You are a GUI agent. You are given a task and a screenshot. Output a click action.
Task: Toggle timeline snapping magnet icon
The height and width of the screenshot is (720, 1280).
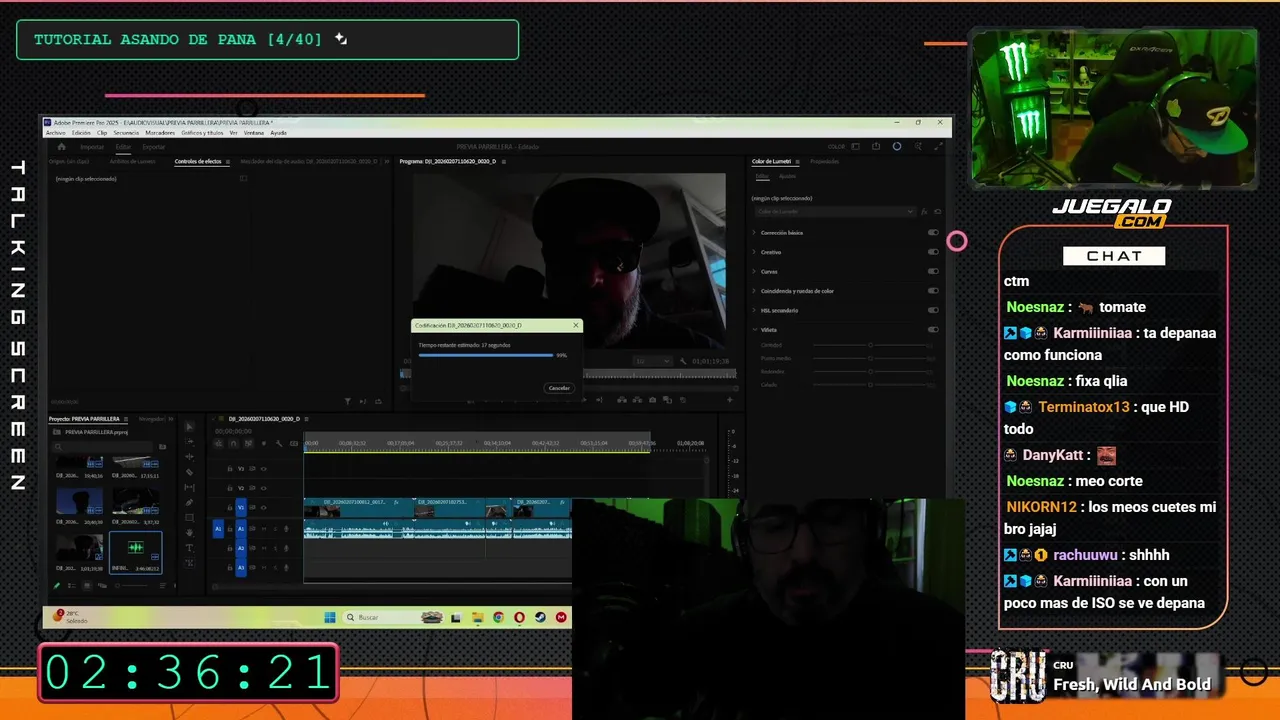233,443
